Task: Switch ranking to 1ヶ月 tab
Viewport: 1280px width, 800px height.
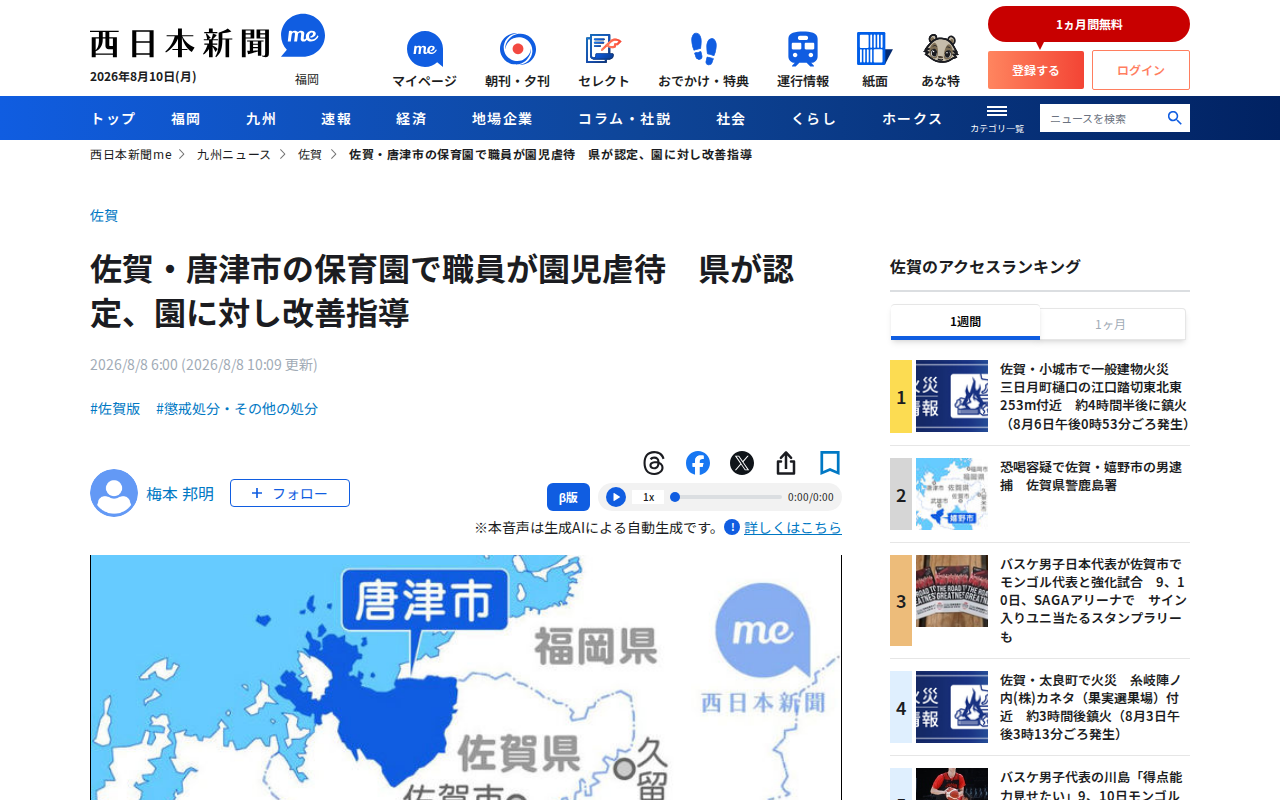Action: click(x=1113, y=324)
